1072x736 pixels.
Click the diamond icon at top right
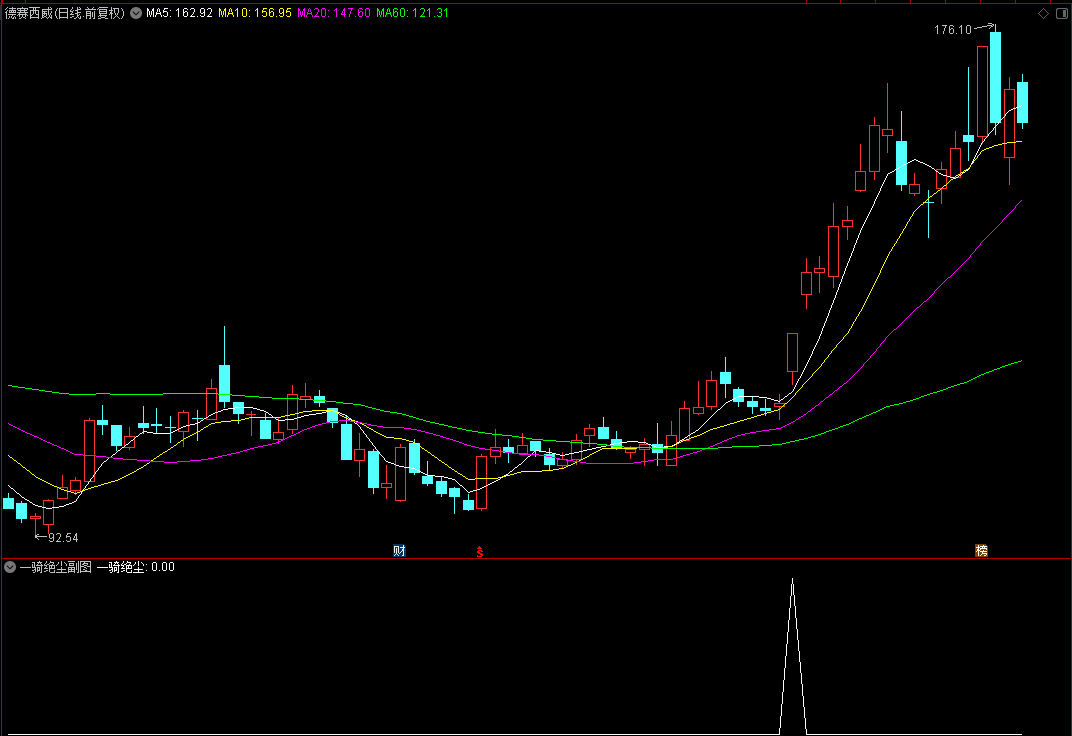pyautogui.click(x=1043, y=13)
